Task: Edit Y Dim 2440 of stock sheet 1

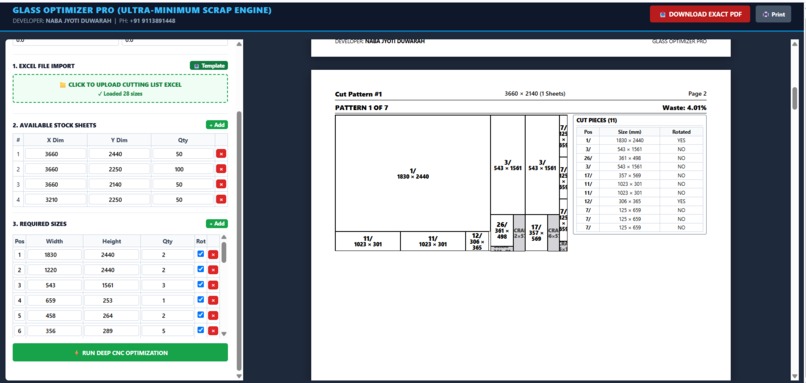Action: coord(119,154)
